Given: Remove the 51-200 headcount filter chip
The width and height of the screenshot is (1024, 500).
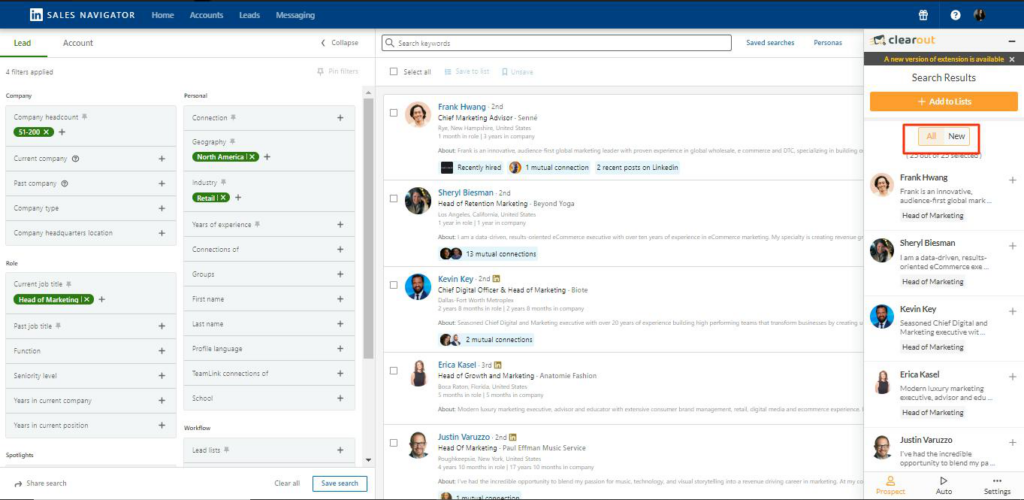Looking at the screenshot, I should click(x=46, y=132).
